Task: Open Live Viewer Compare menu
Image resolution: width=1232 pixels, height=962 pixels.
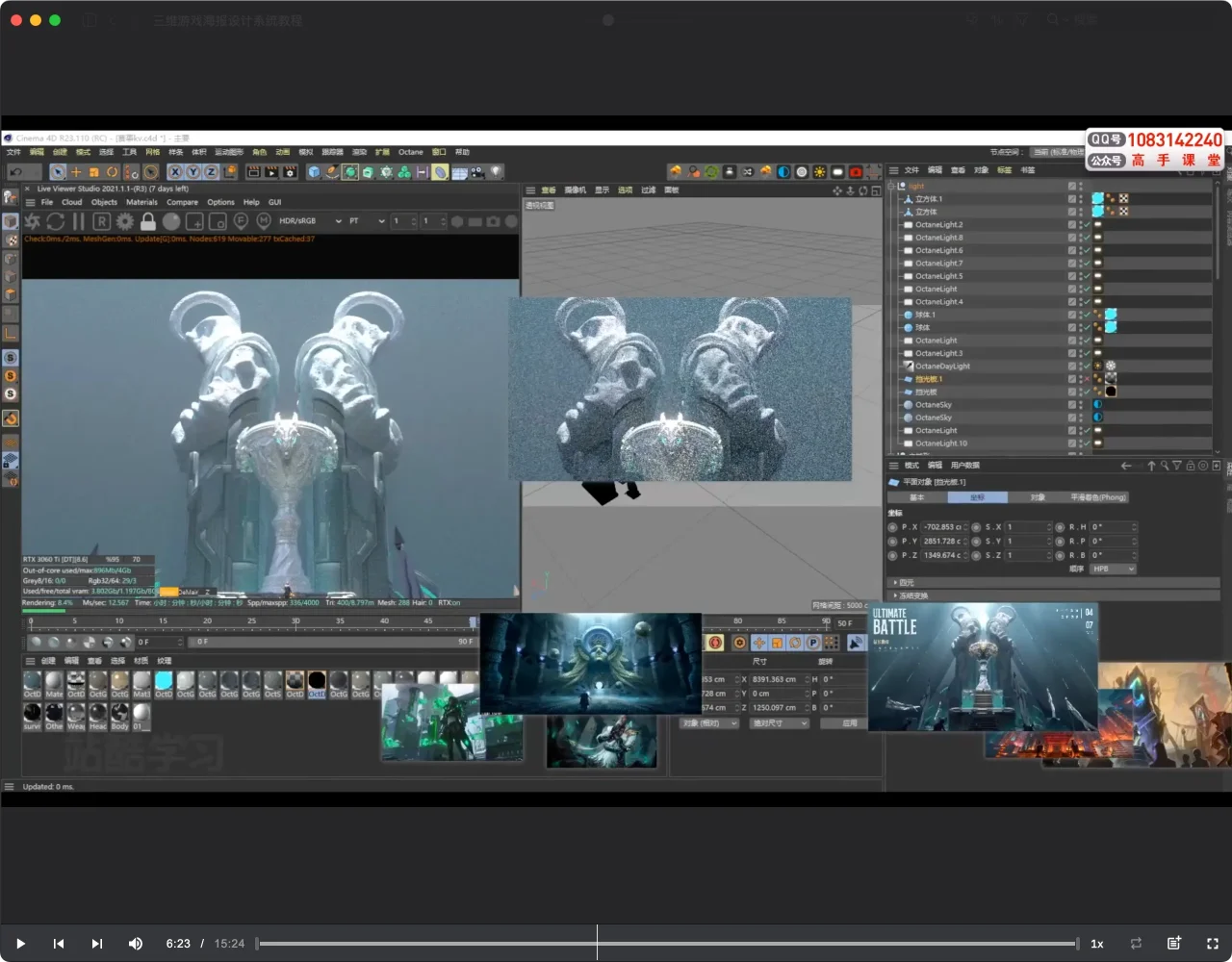Action: tap(182, 202)
